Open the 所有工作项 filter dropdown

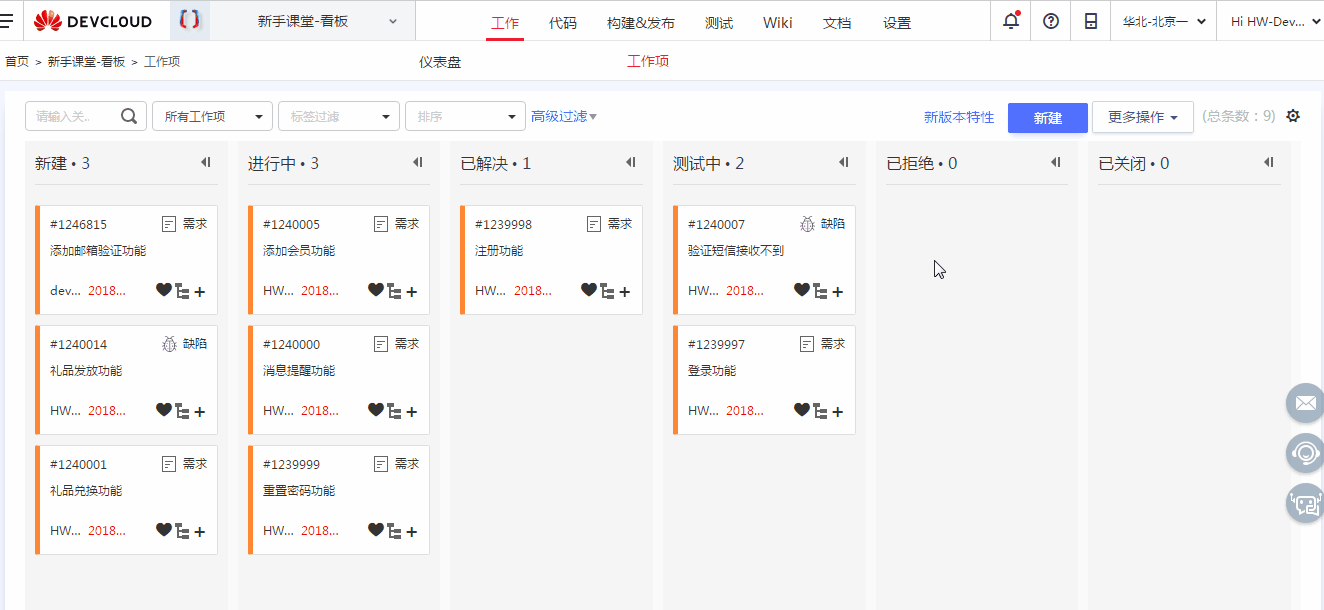(x=211, y=115)
